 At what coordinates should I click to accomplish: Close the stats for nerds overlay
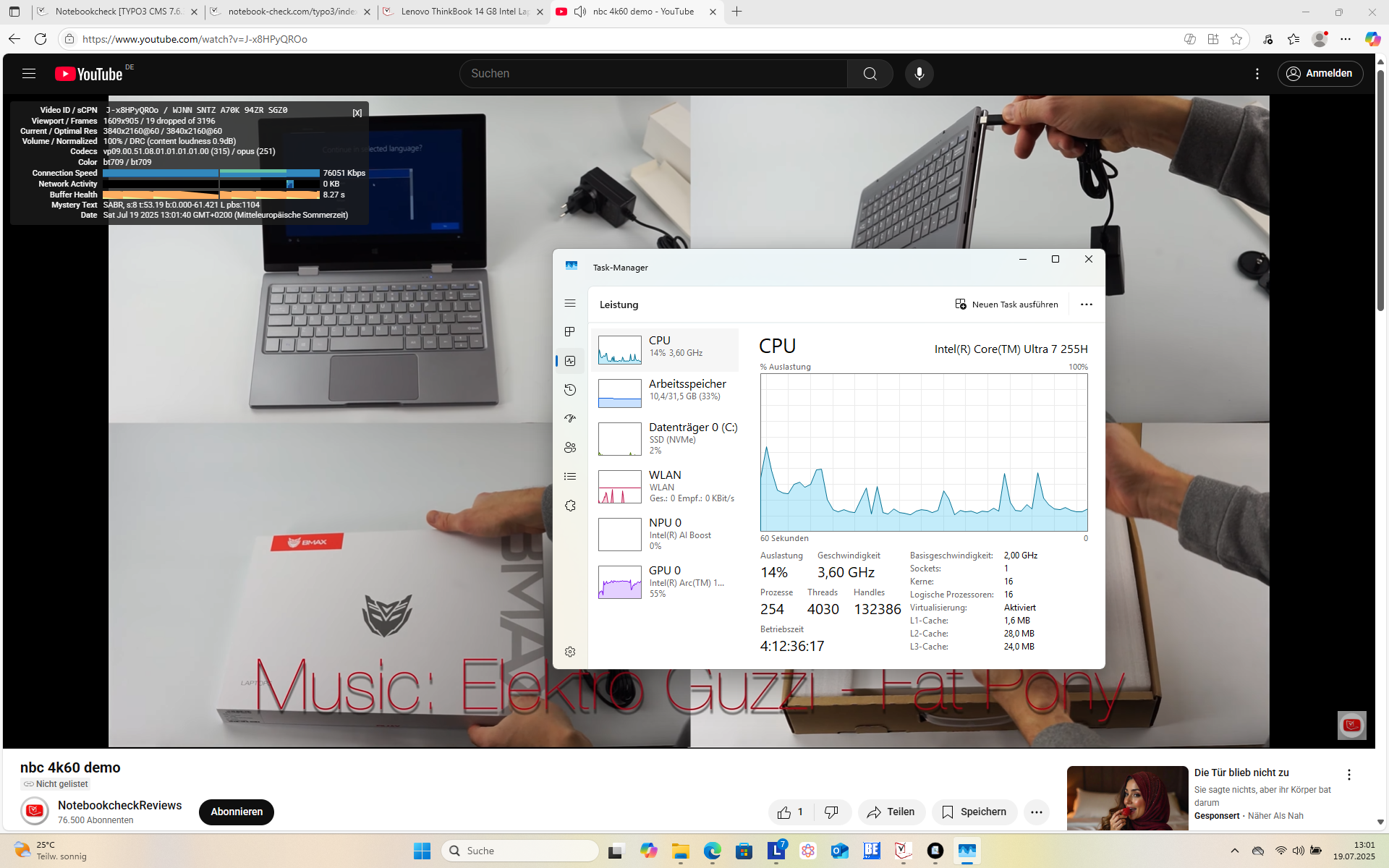click(357, 113)
